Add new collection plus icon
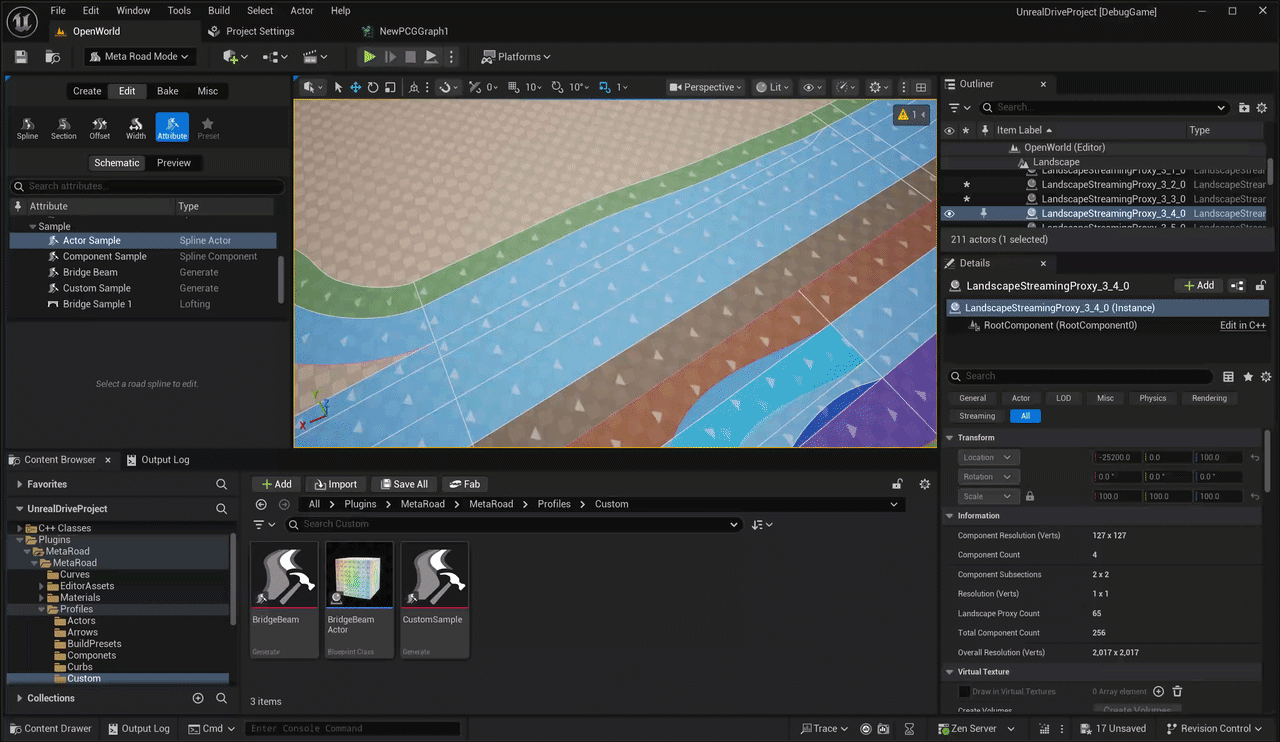This screenshot has height=742, width=1280. [198, 698]
